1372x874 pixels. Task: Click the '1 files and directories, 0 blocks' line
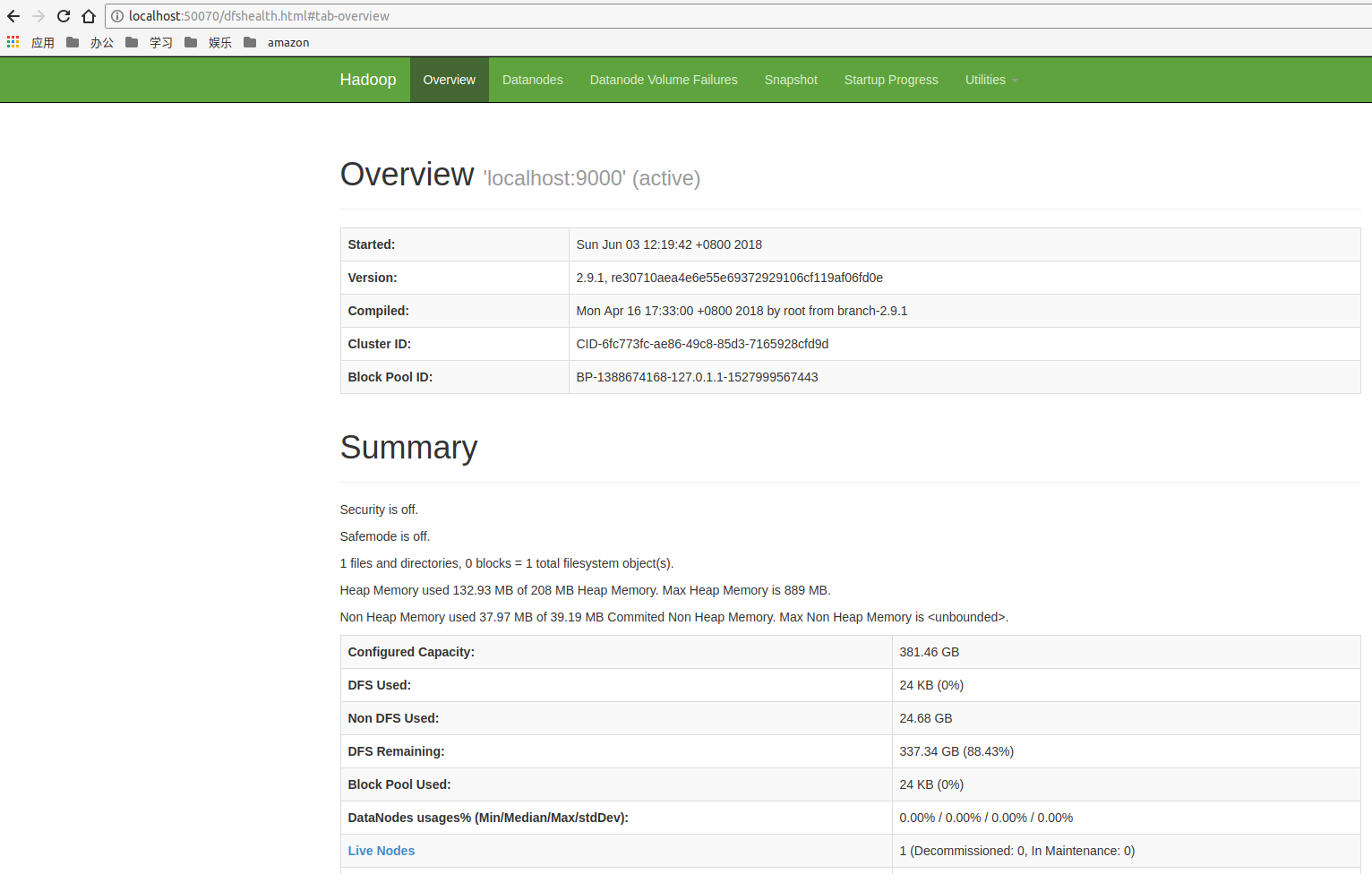coord(507,563)
